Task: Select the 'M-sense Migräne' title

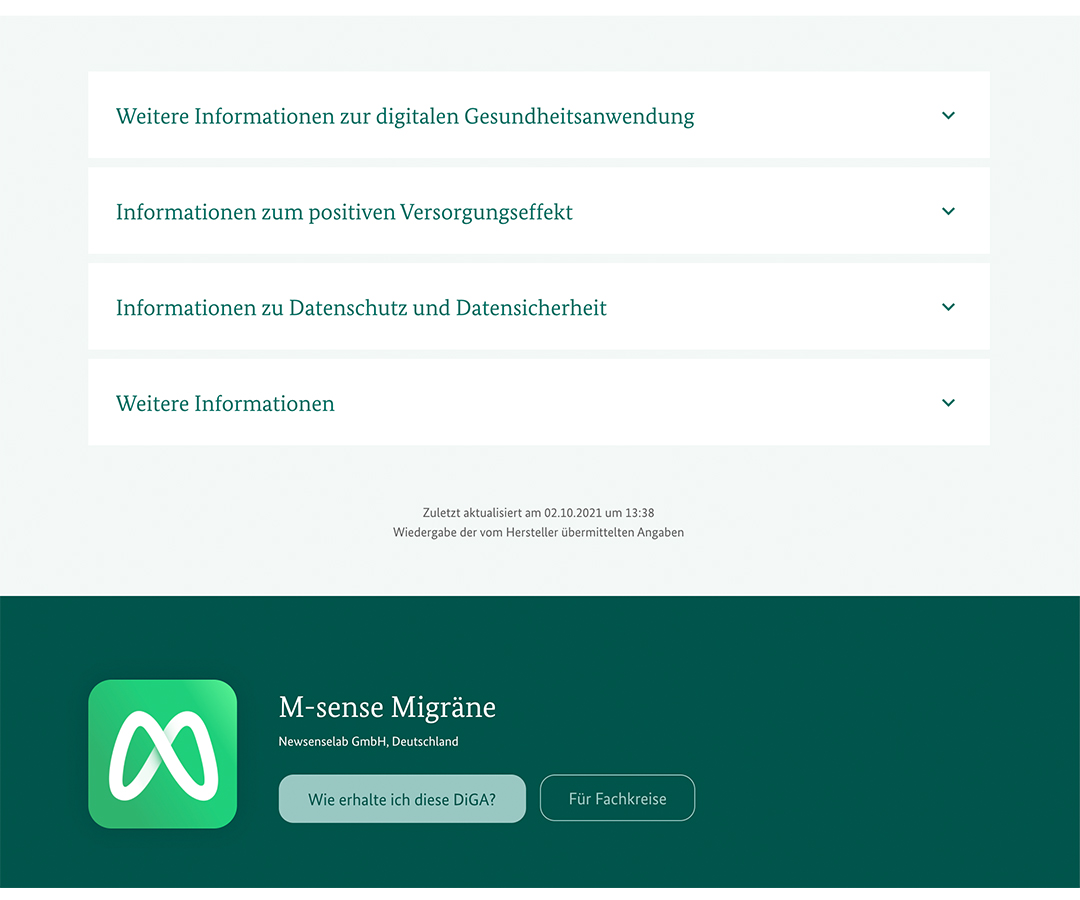Action: [387, 707]
